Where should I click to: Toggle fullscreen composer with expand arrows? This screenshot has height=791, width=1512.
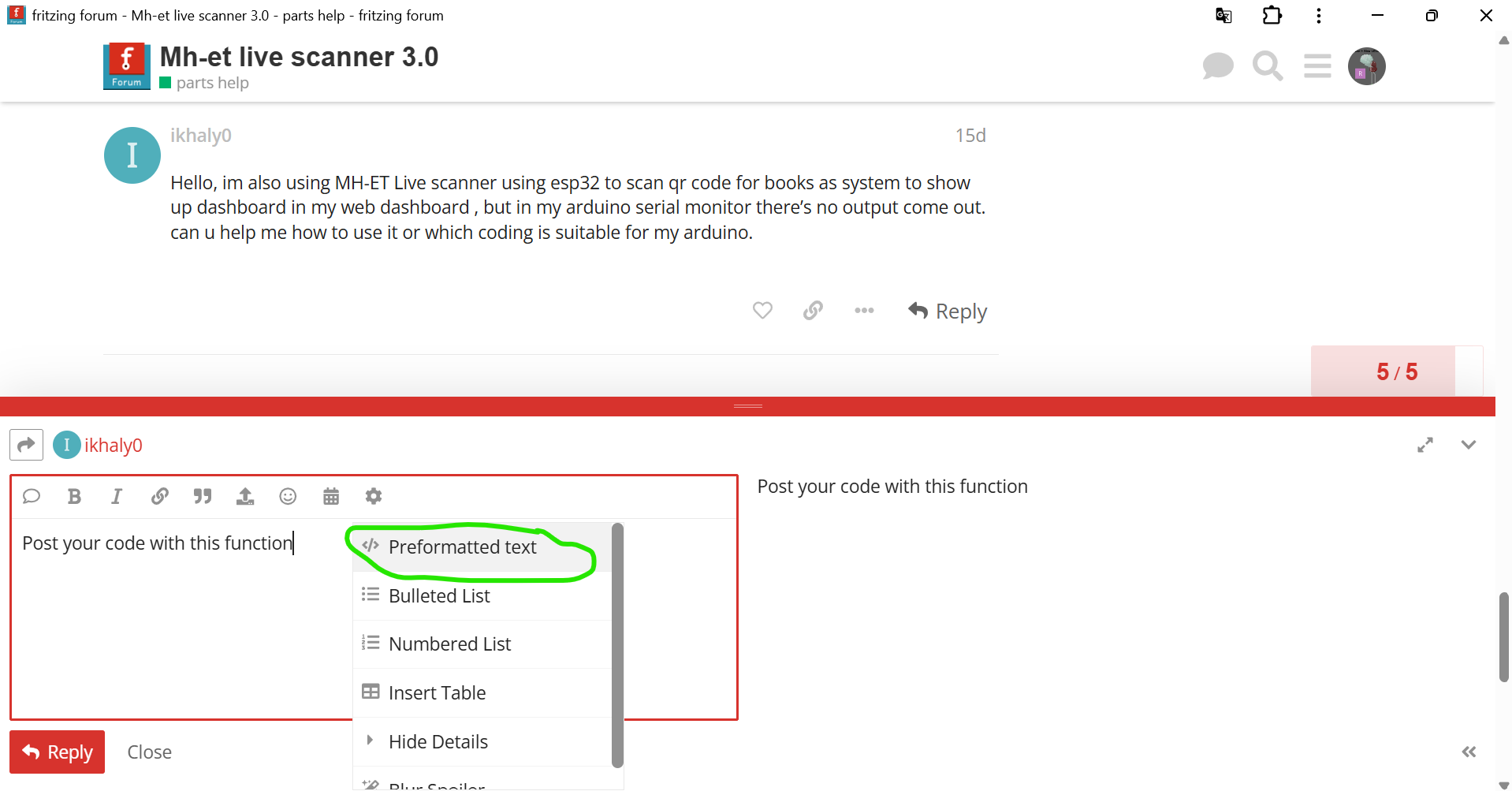coord(1425,445)
